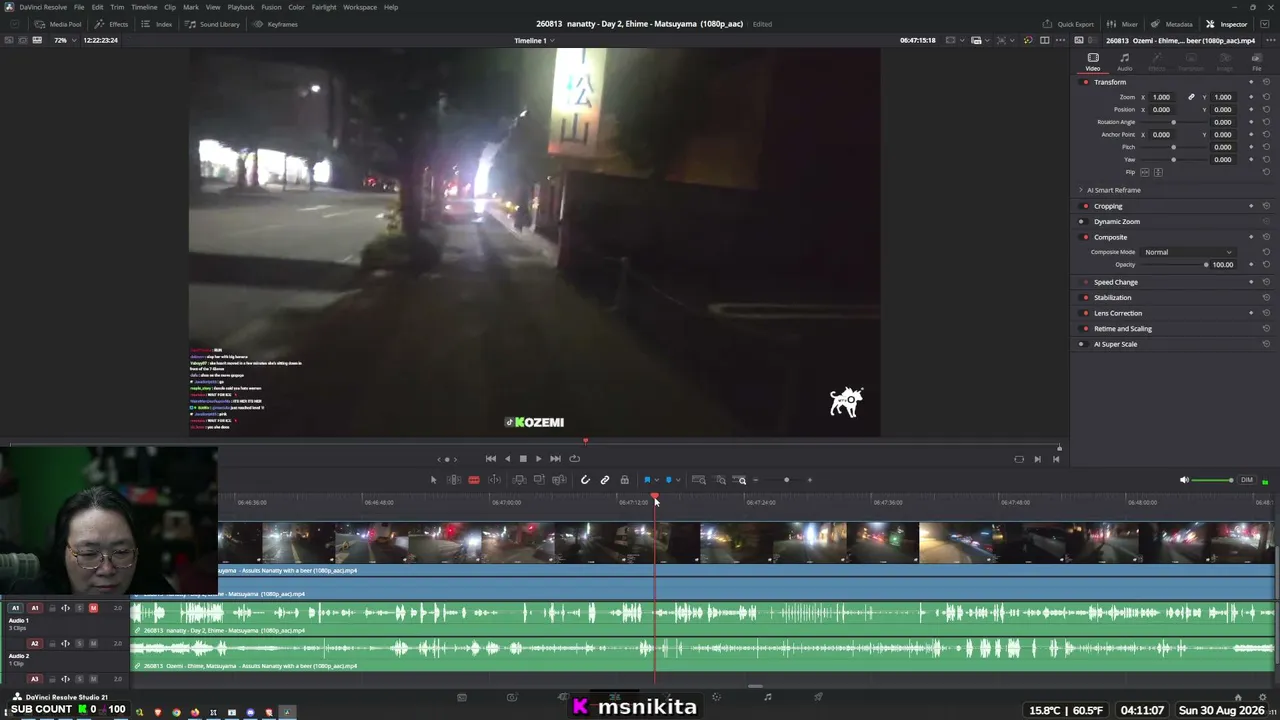Click the Zoom X/Y link icon
This screenshot has height=720, width=1280.
tap(1191, 97)
